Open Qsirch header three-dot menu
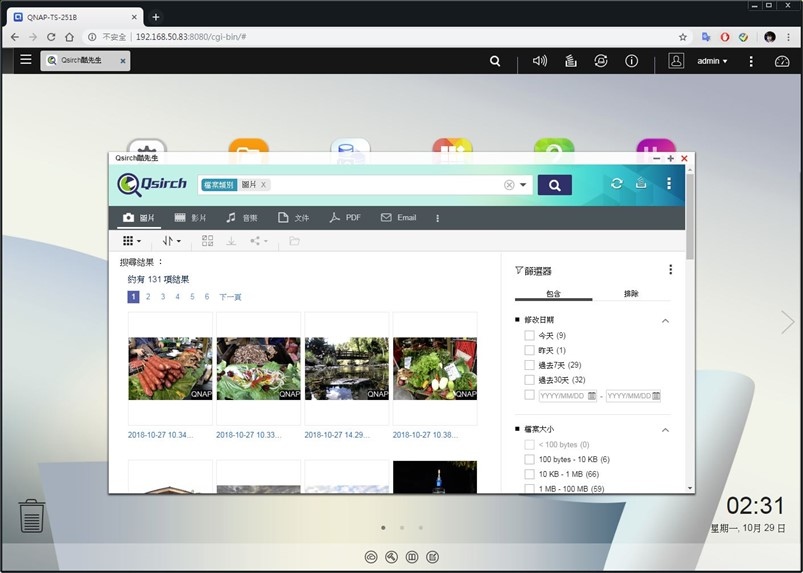 pyautogui.click(x=669, y=183)
